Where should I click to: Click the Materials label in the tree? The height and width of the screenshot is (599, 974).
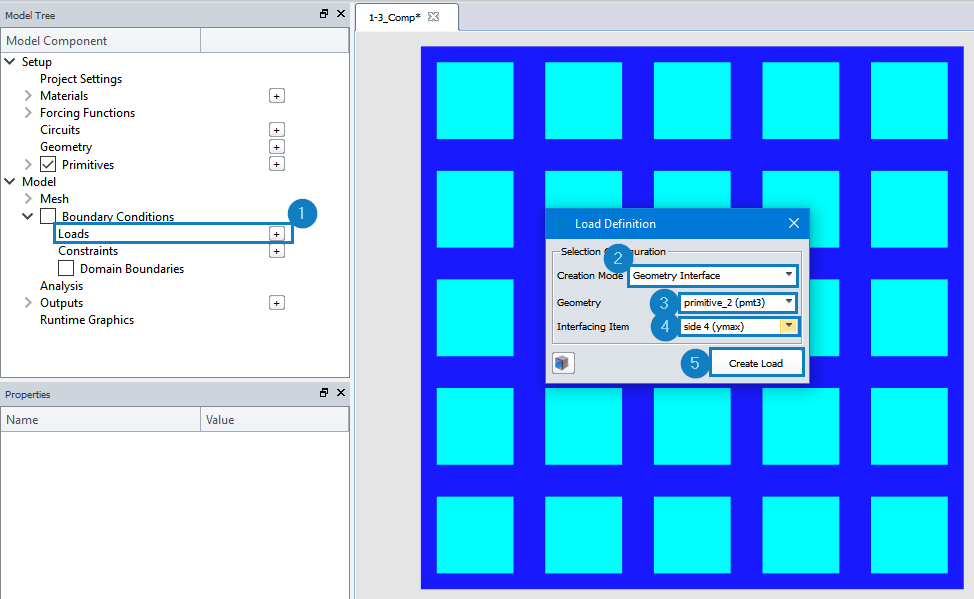tap(64, 96)
